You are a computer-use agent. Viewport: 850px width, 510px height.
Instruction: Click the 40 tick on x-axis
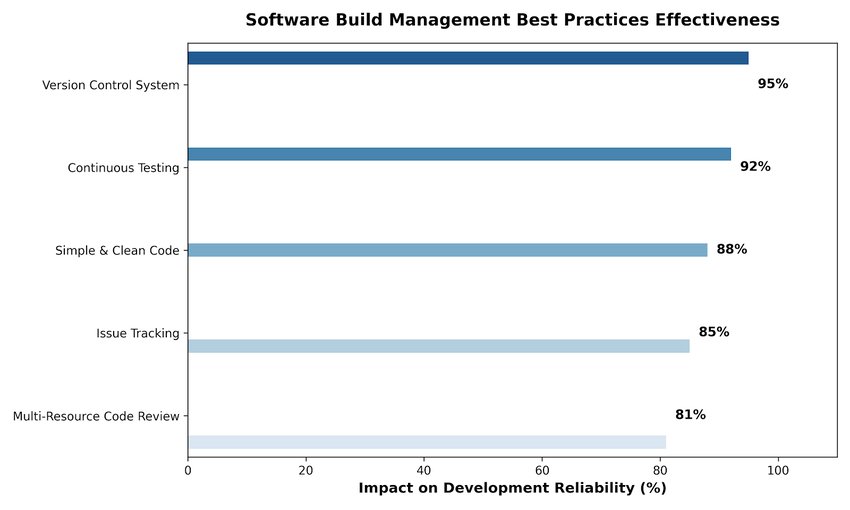pyautogui.click(x=424, y=470)
